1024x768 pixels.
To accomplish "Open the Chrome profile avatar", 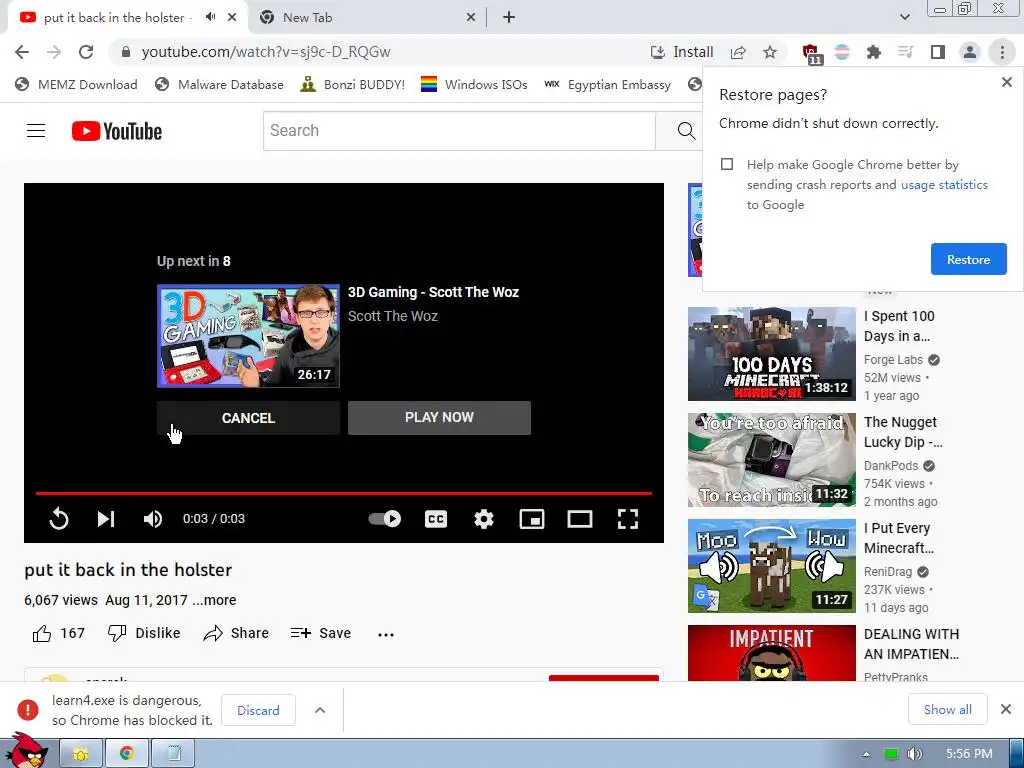I will click(x=970, y=52).
